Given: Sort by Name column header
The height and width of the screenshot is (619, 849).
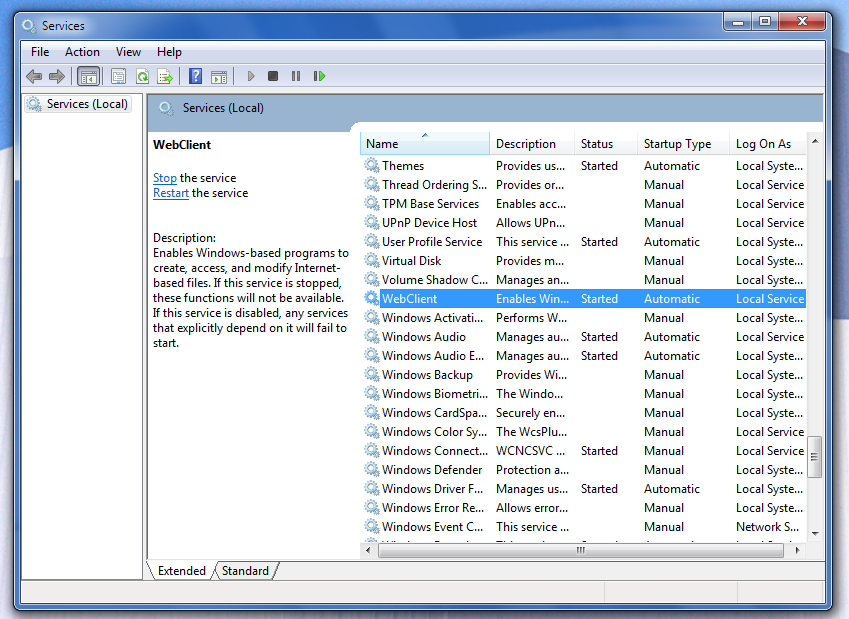Looking at the screenshot, I should coord(424,144).
